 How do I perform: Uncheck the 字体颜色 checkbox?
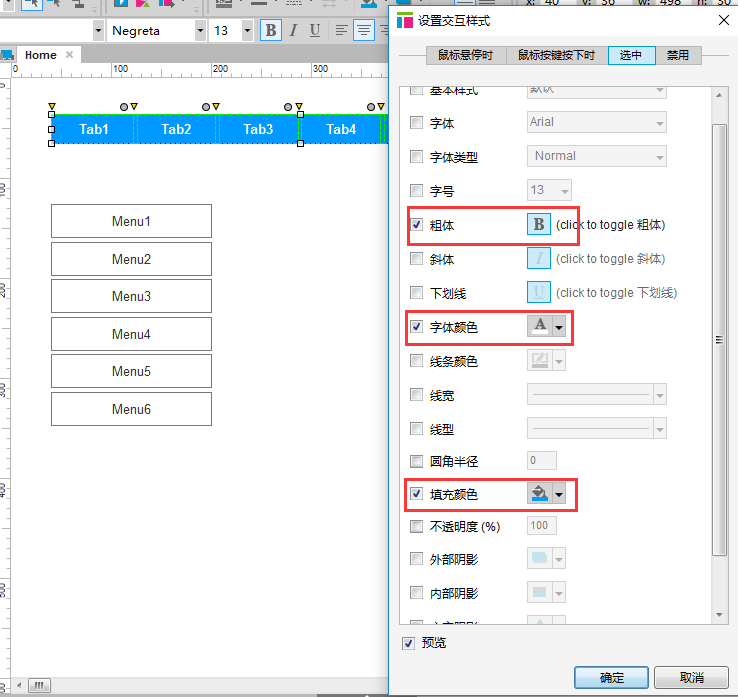tap(417, 326)
